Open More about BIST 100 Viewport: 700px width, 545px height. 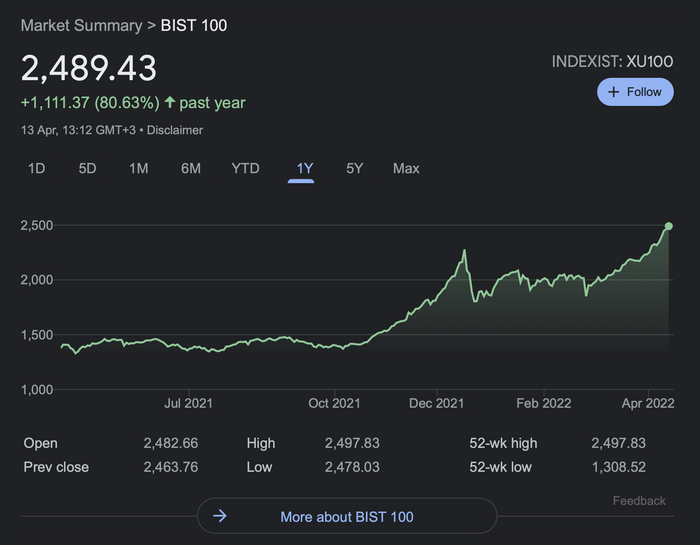[346, 516]
